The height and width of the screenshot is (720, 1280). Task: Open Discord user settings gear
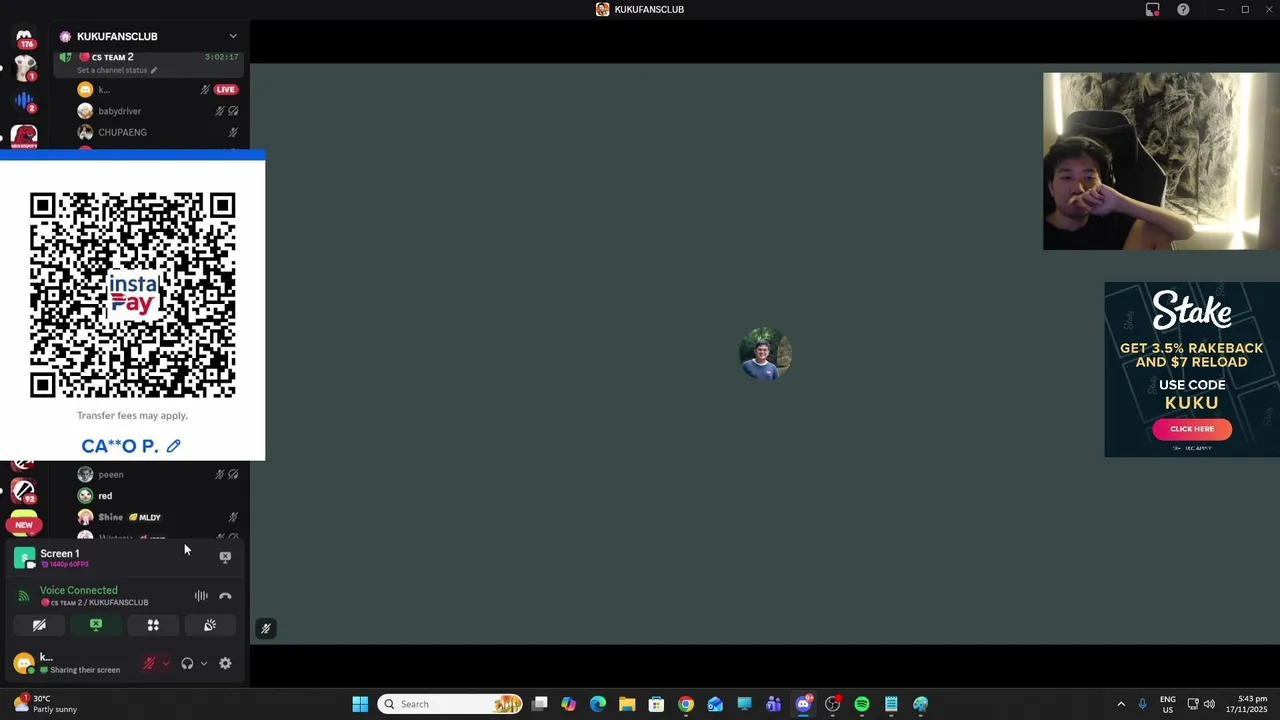point(225,663)
